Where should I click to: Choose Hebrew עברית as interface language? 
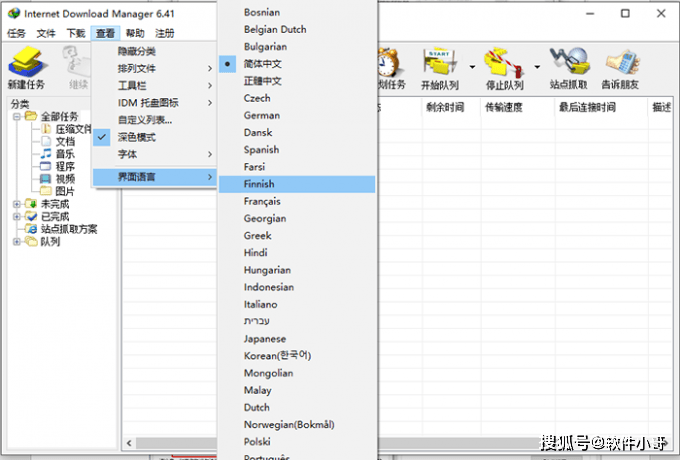297,321
